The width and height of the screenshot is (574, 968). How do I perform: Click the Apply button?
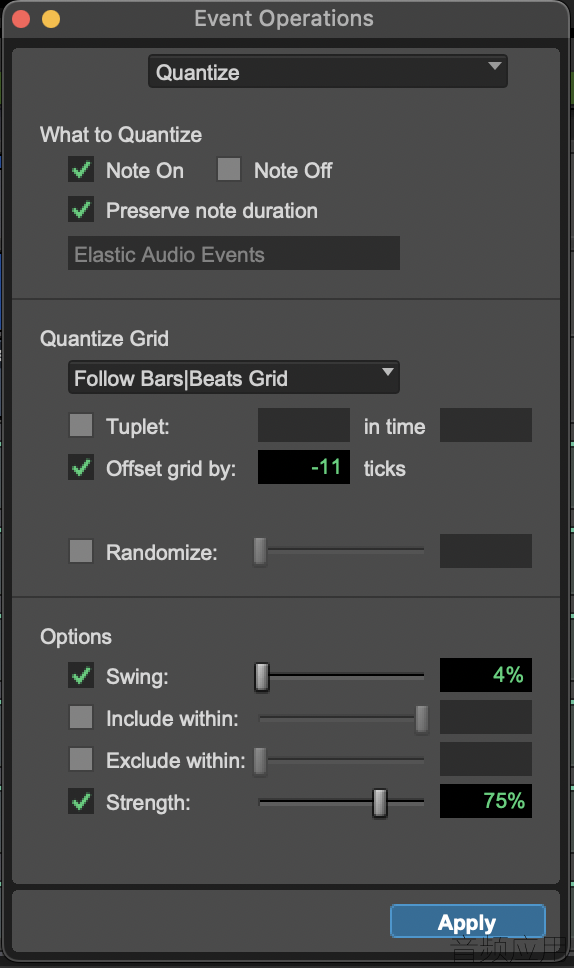(467, 922)
